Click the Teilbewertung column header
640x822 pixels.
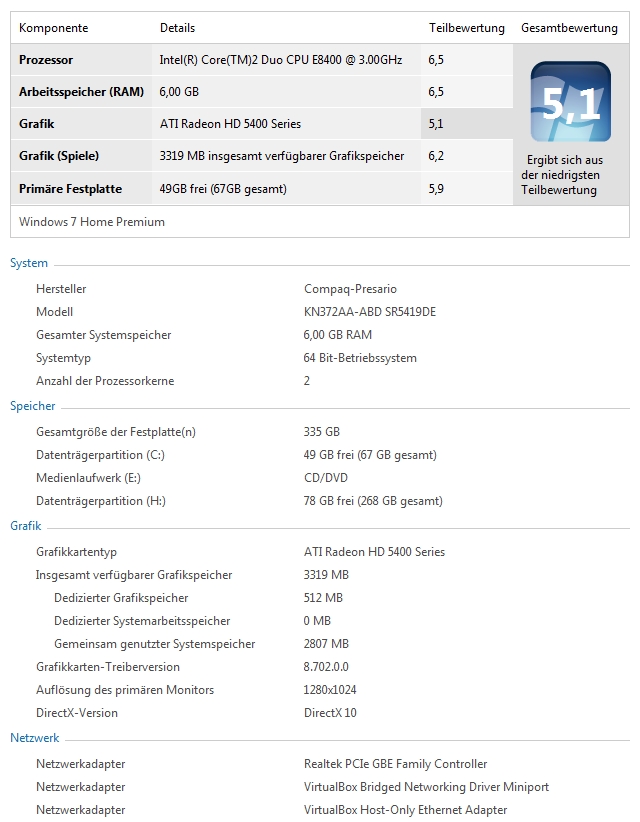pyautogui.click(x=467, y=28)
